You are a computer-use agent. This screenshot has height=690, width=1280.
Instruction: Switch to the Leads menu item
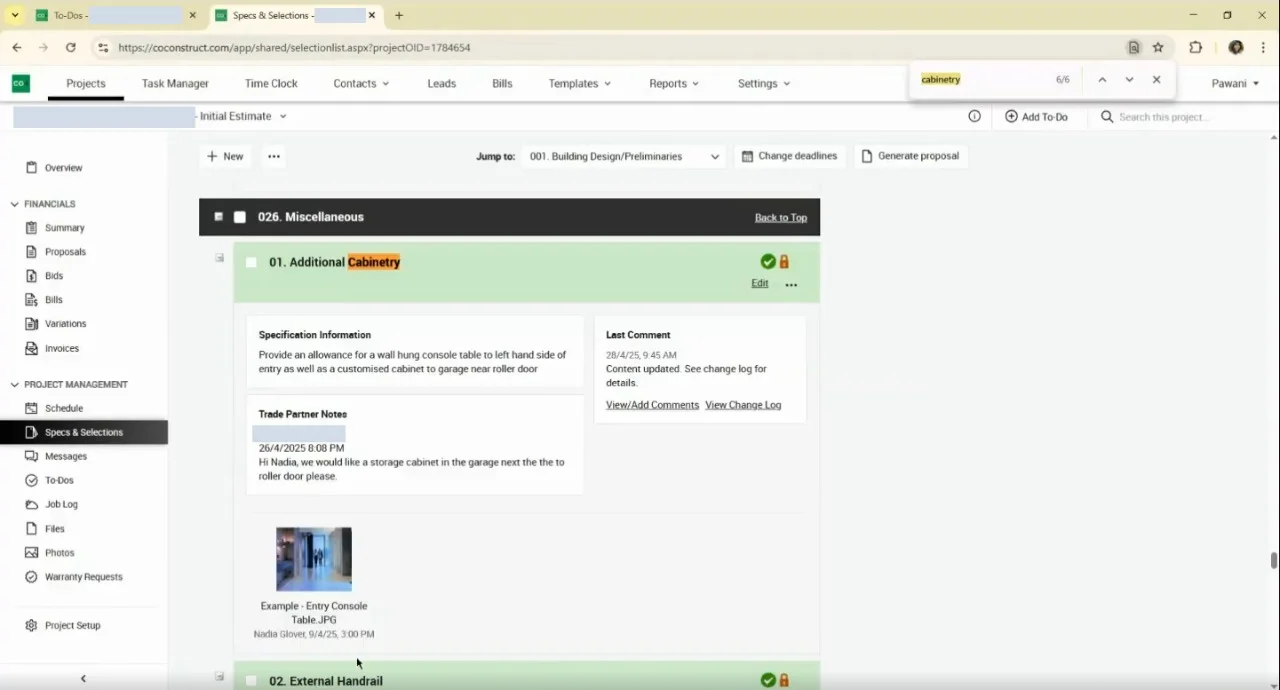click(x=442, y=83)
